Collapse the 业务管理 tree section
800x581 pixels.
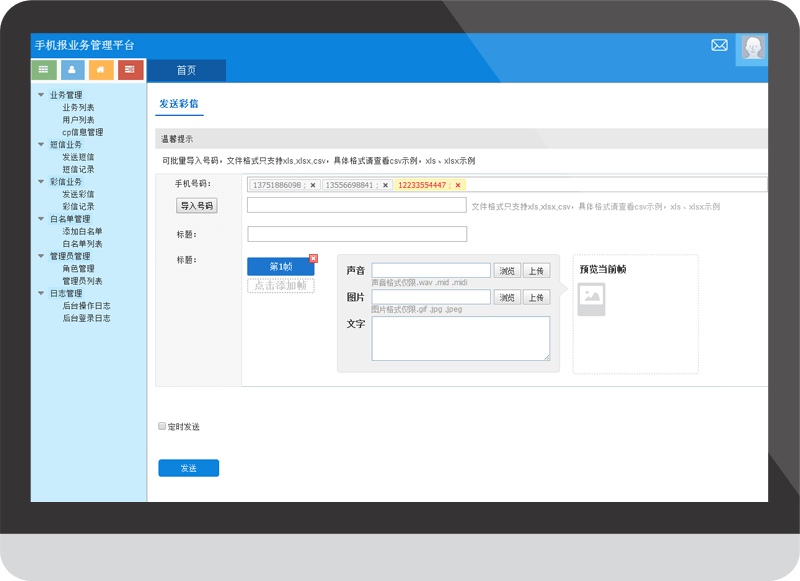click(41, 95)
